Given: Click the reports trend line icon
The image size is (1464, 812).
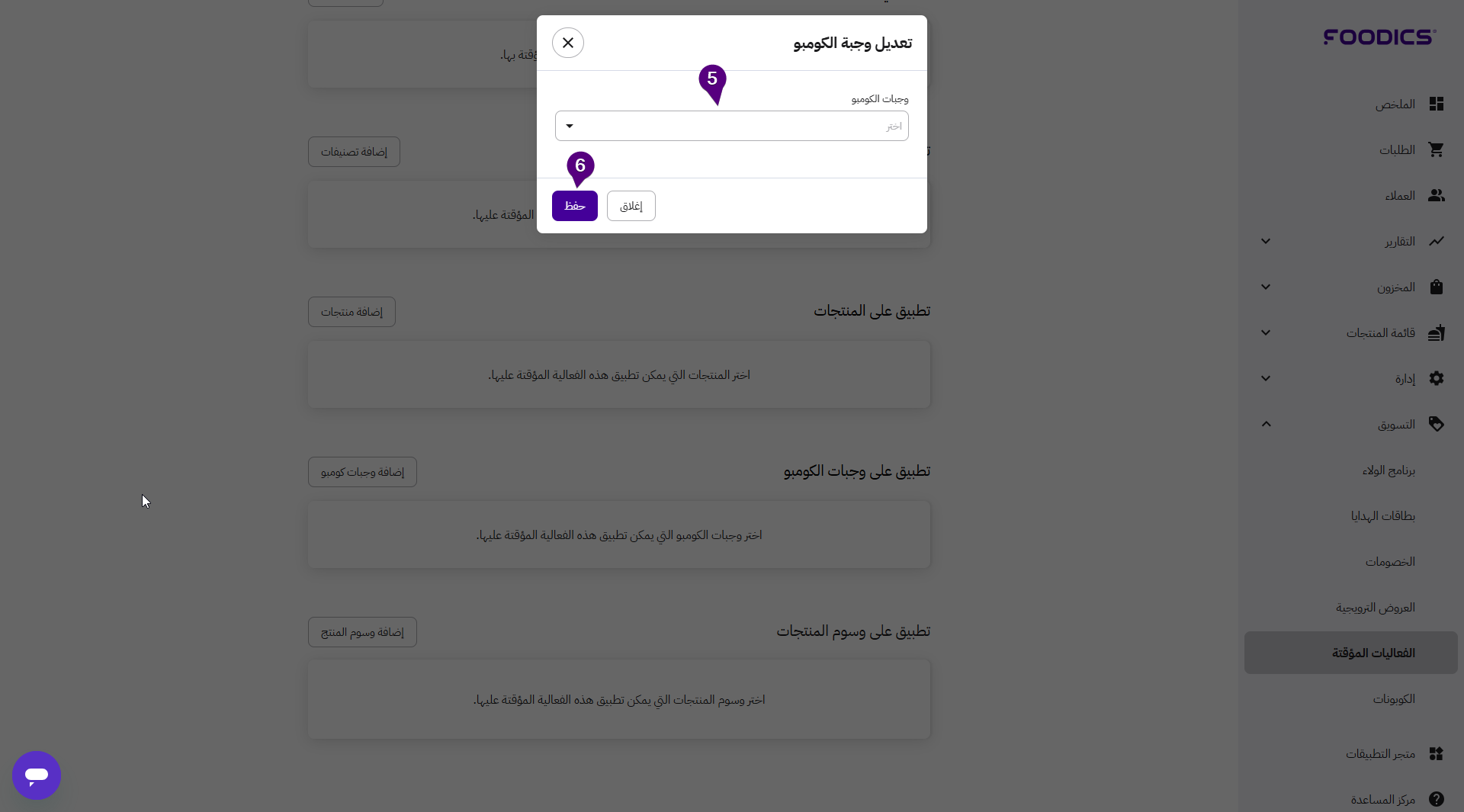Looking at the screenshot, I should click(x=1437, y=242).
